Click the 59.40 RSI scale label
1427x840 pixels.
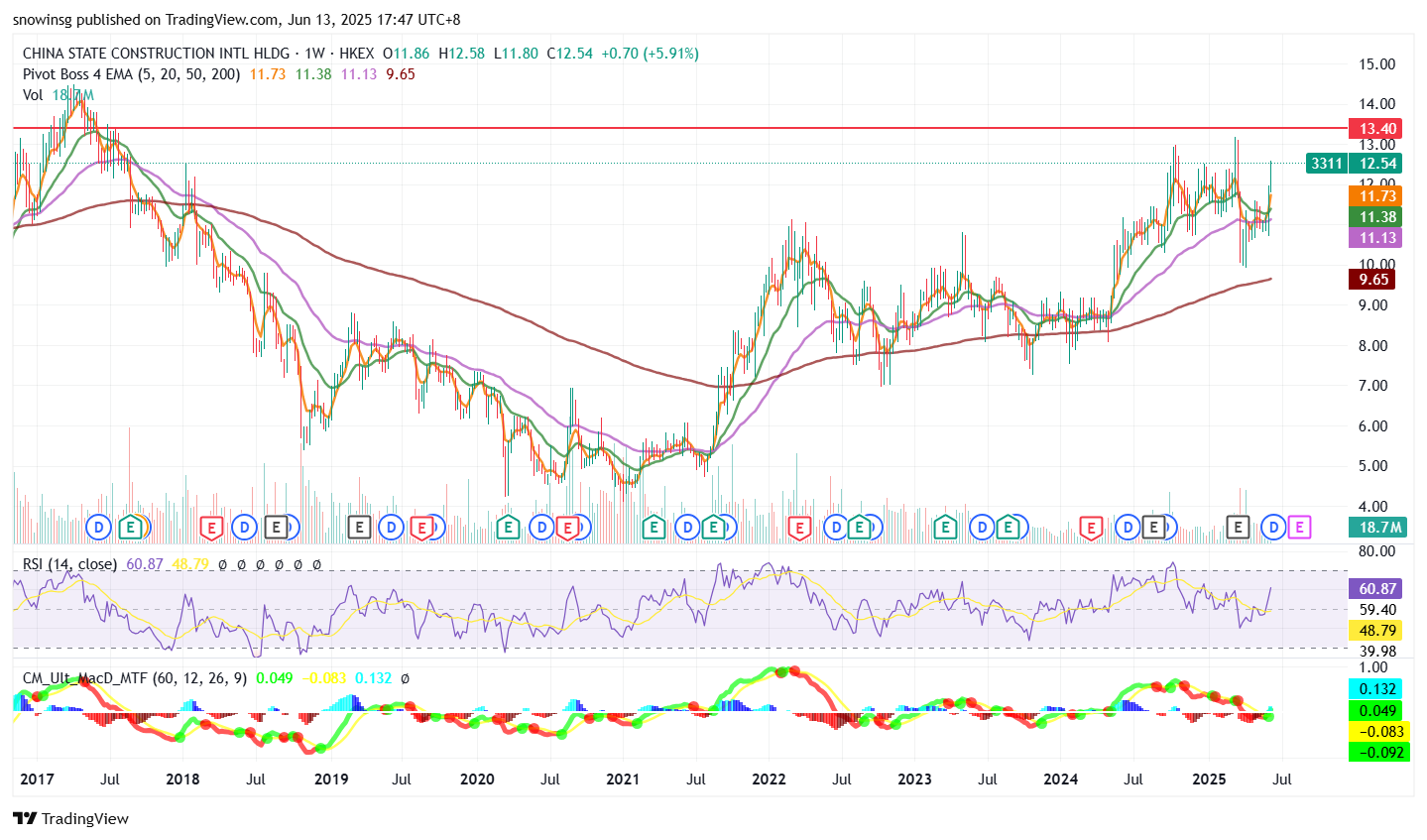point(1377,610)
